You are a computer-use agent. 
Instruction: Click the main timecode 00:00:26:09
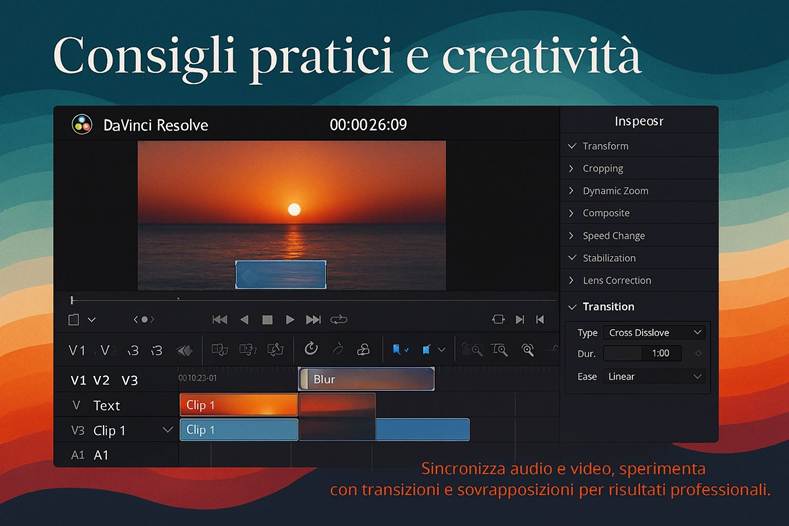click(x=368, y=125)
